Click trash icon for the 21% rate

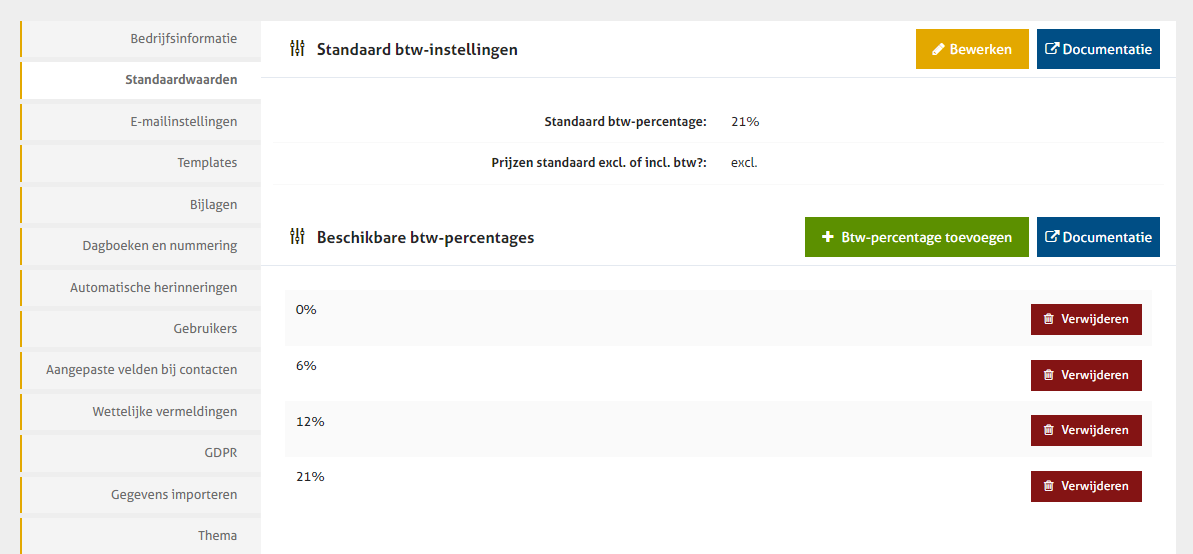tap(1048, 486)
